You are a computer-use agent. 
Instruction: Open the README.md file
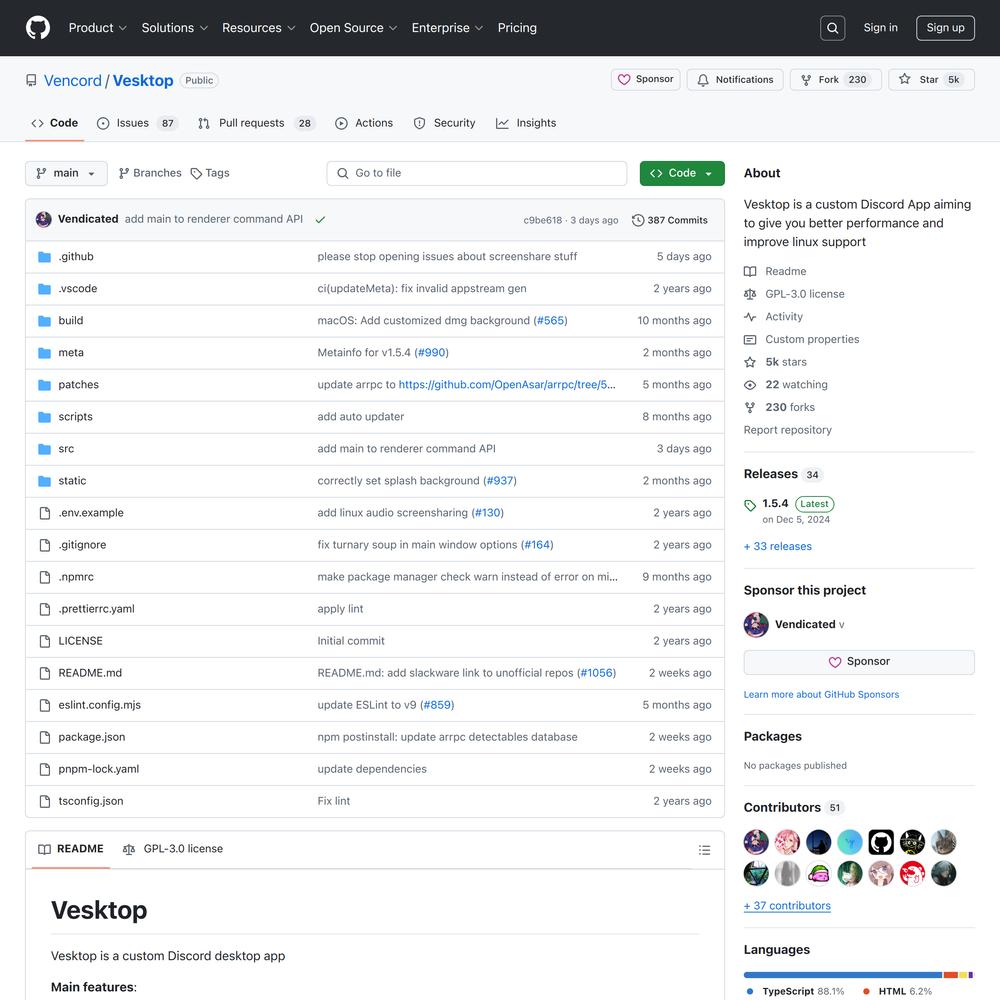(90, 673)
